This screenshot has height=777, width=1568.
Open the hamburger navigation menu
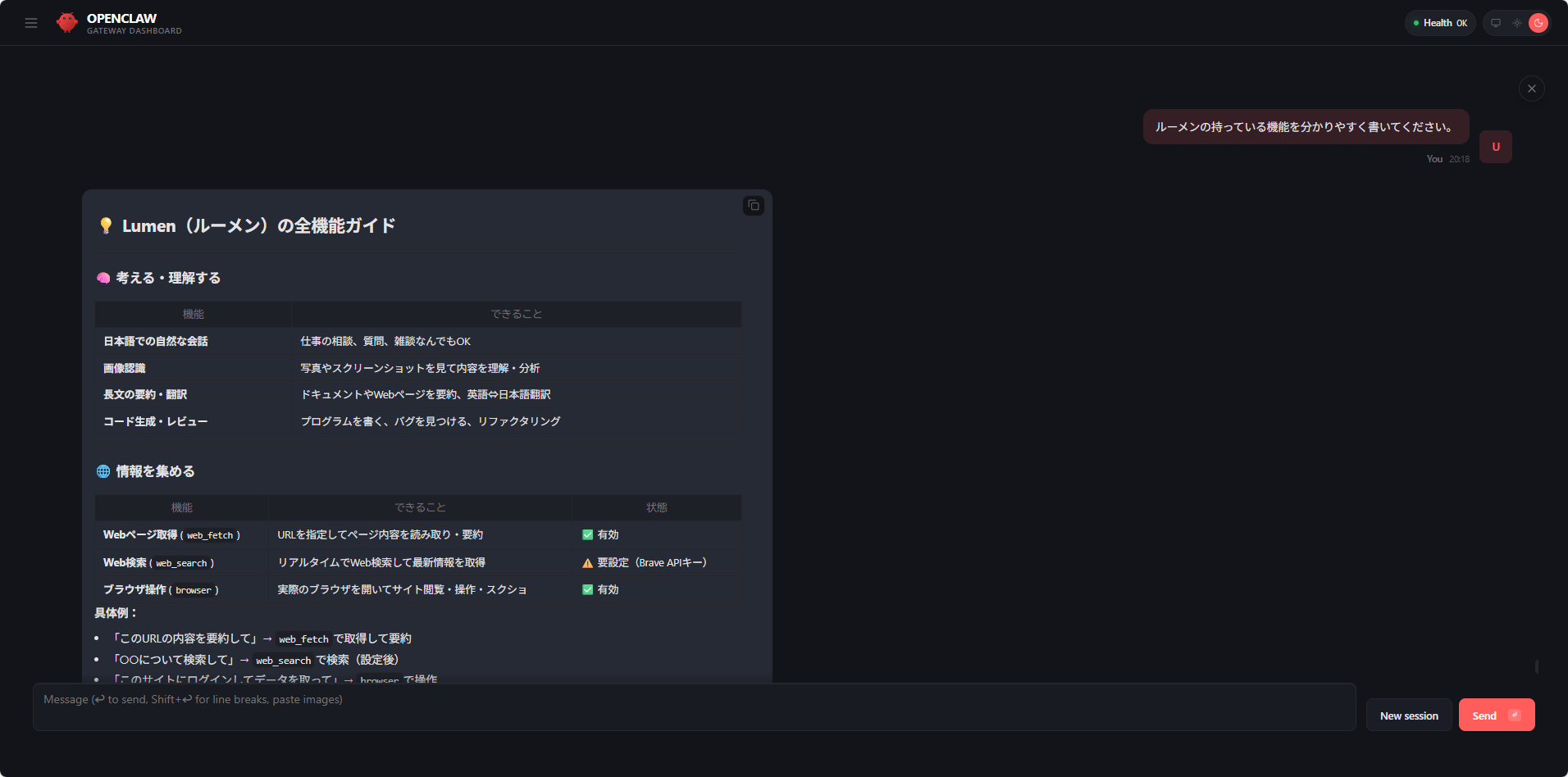click(31, 23)
